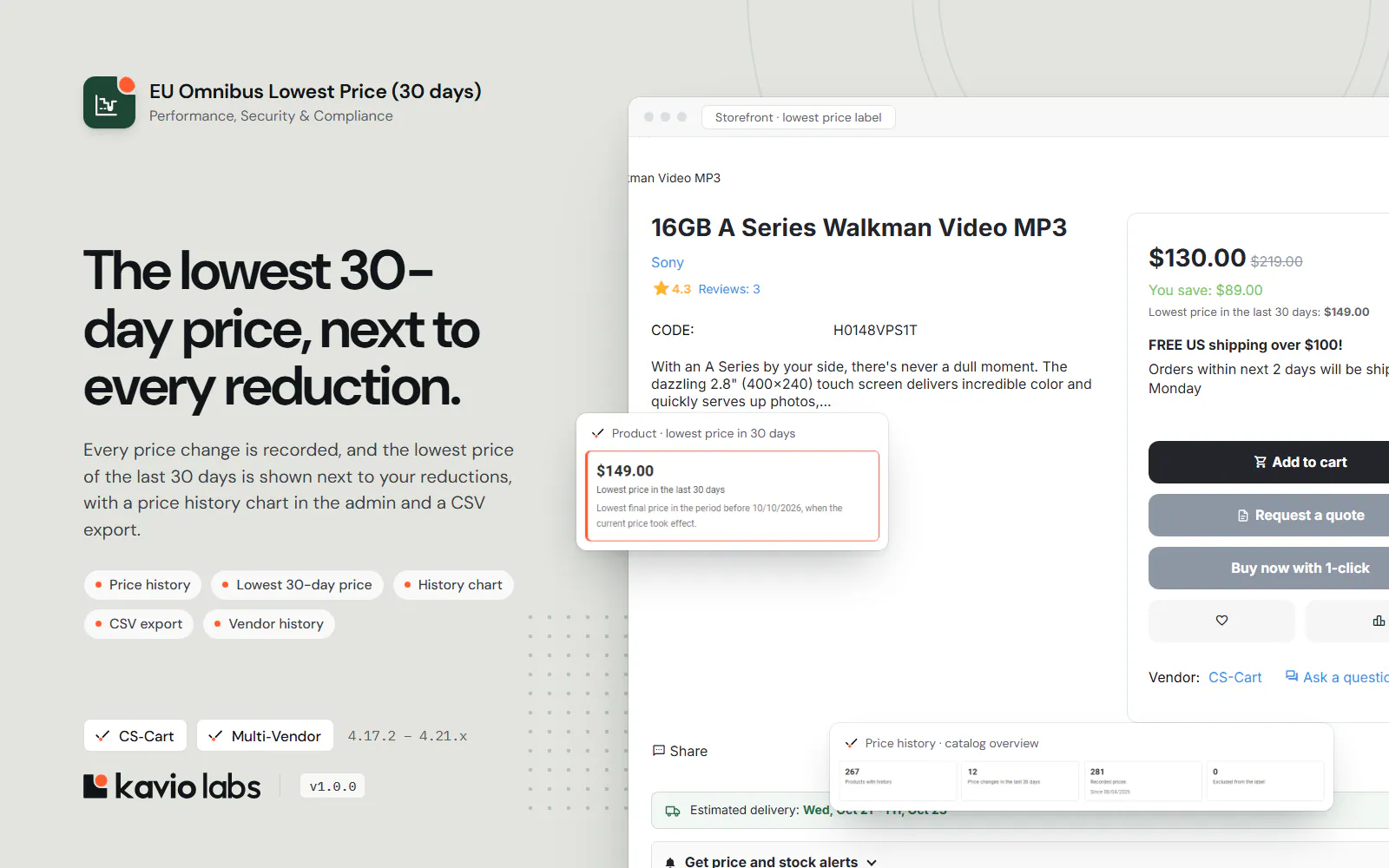
Task: Click the bell icon for price alerts
Action: pyautogui.click(x=670, y=862)
